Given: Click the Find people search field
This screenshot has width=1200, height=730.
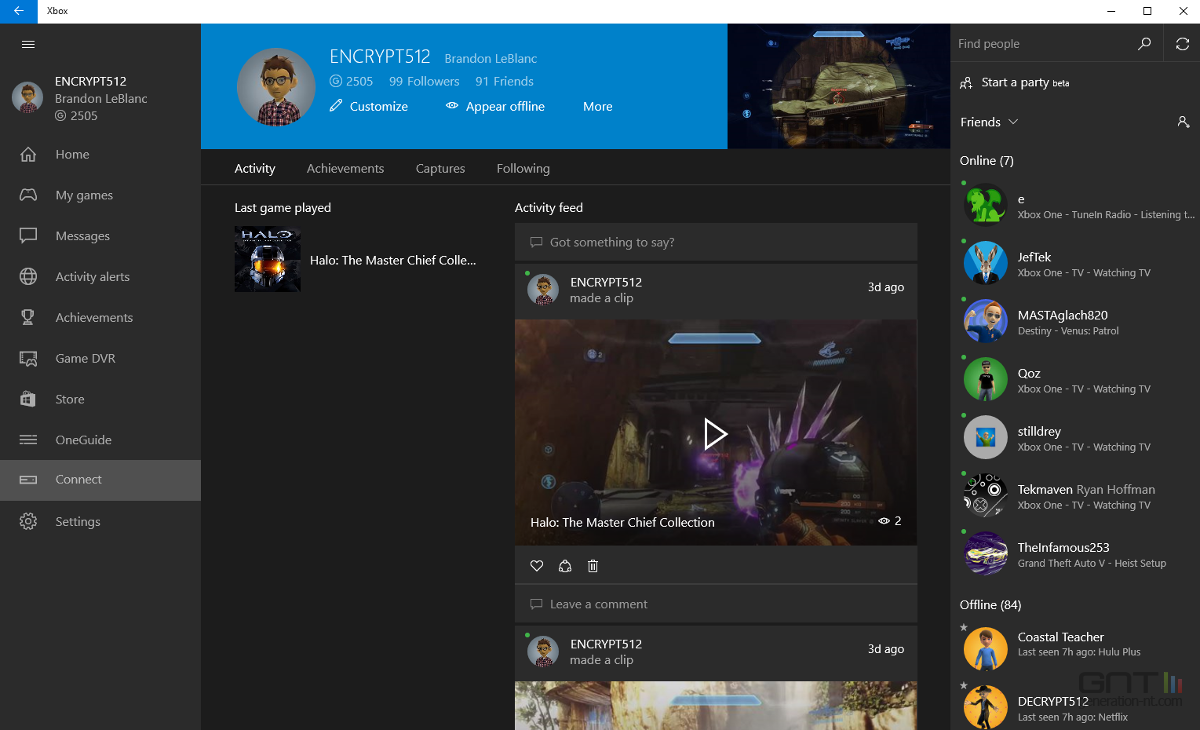Looking at the screenshot, I should tap(1042, 44).
